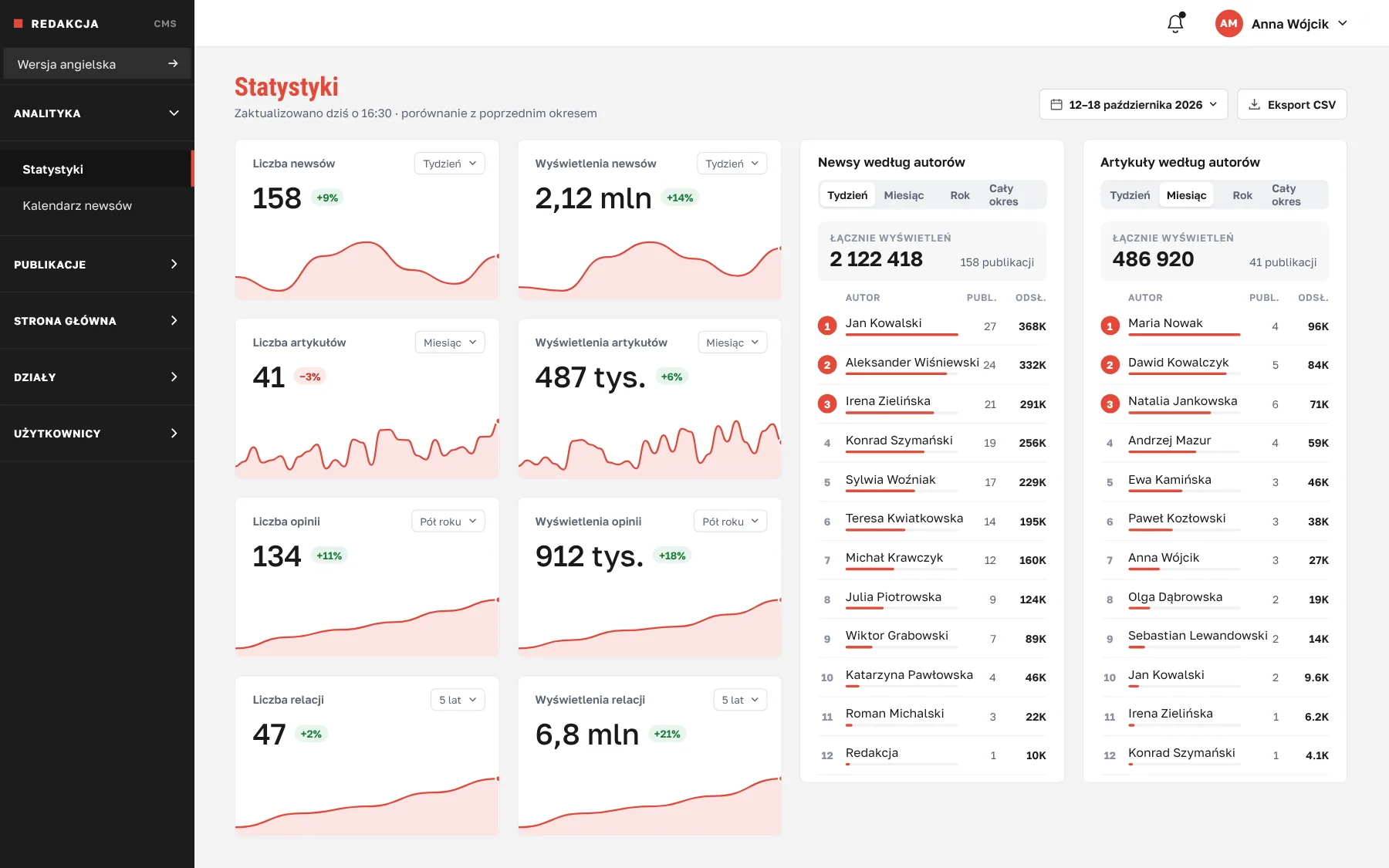
Task: Select Miesiąc in Newsy według autorów
Action: (904, 195)
